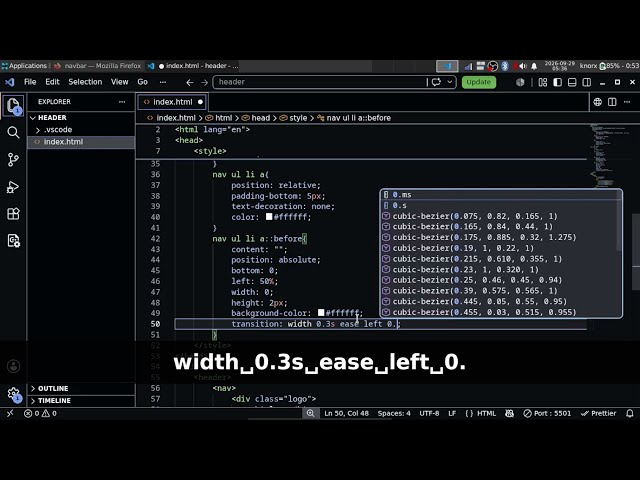This screenshot has width=640, height=480.
Task: Open the View menu
Action: pyautogui.click(x=120, y=82)
